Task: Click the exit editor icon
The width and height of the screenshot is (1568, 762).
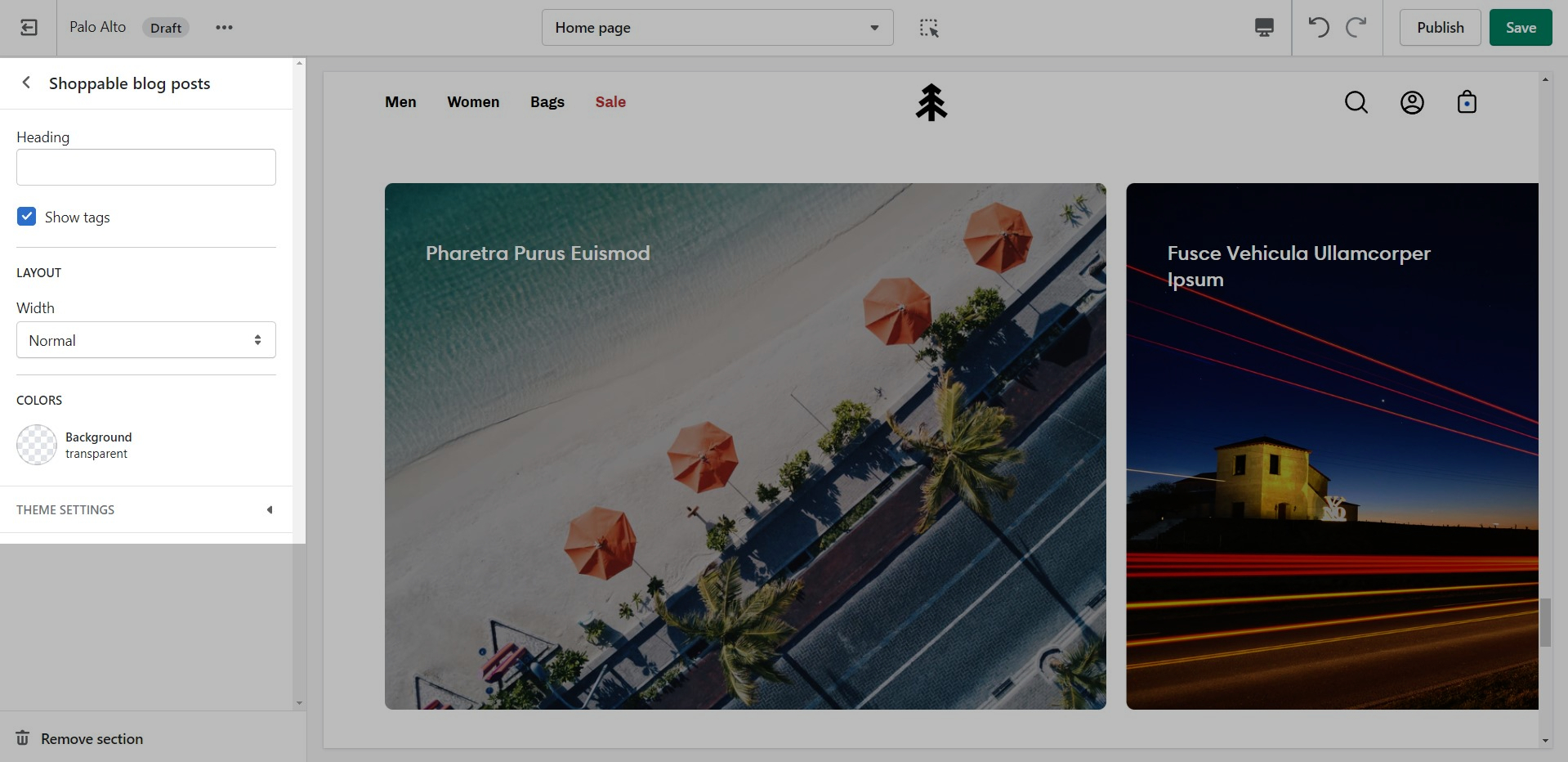Action: point(29,28)
